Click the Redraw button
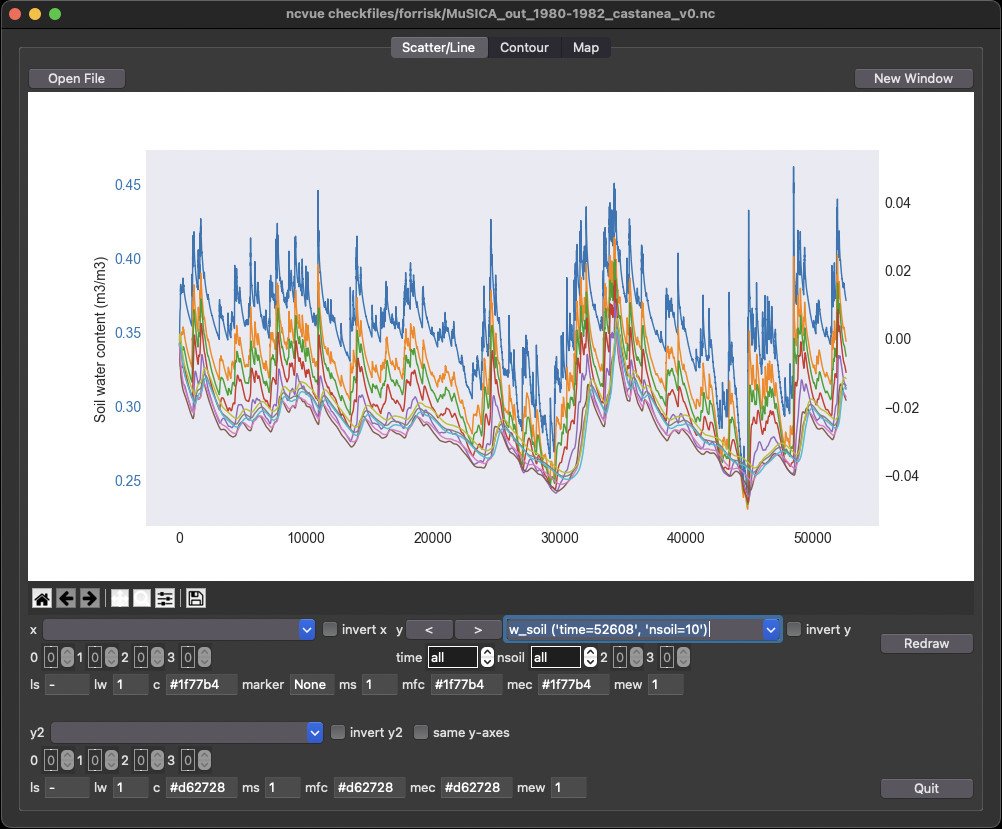Viewport: 1002px width, 829px height. 927,644
